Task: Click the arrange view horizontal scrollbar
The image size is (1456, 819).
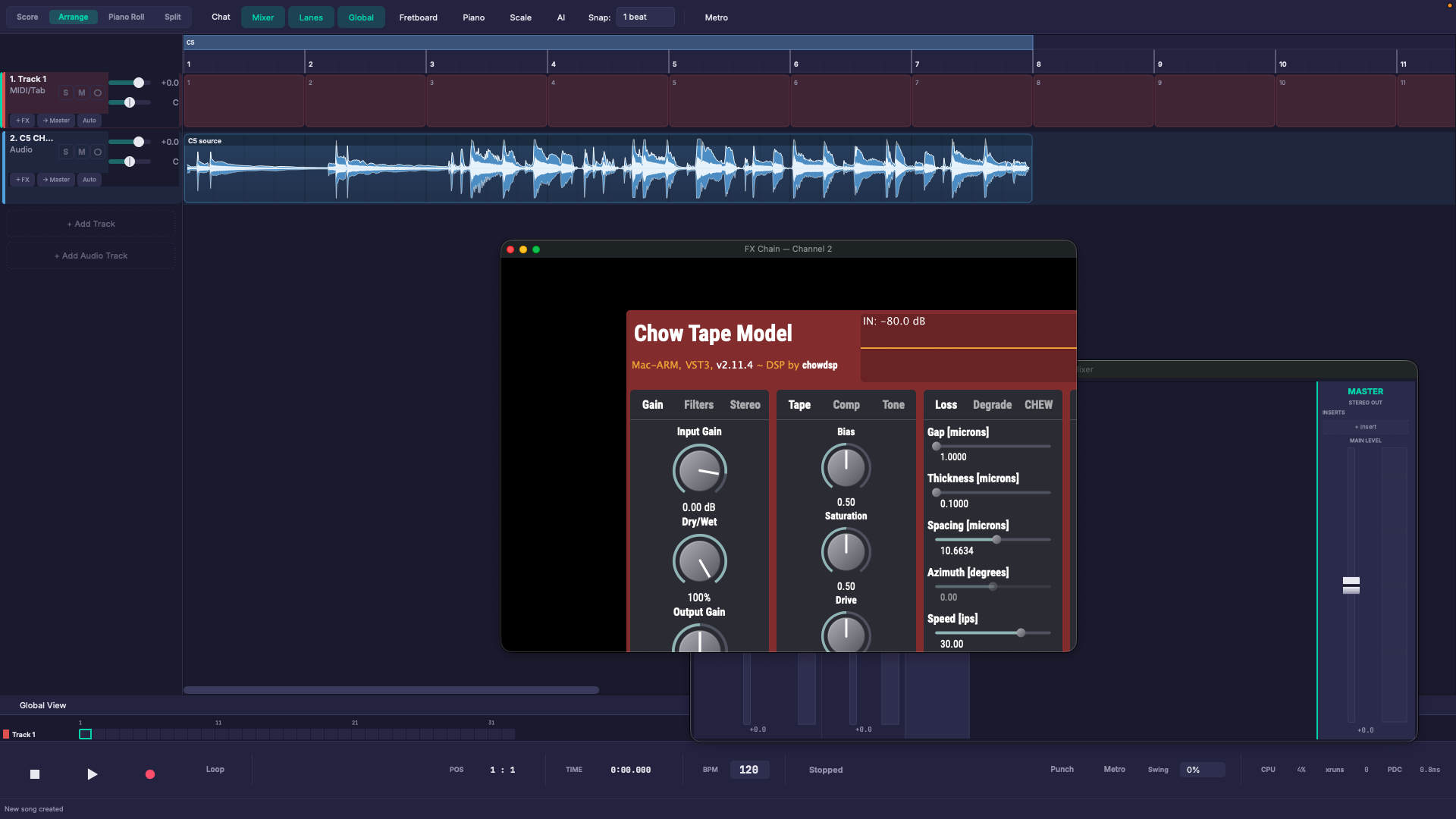Action: (391, 690)
